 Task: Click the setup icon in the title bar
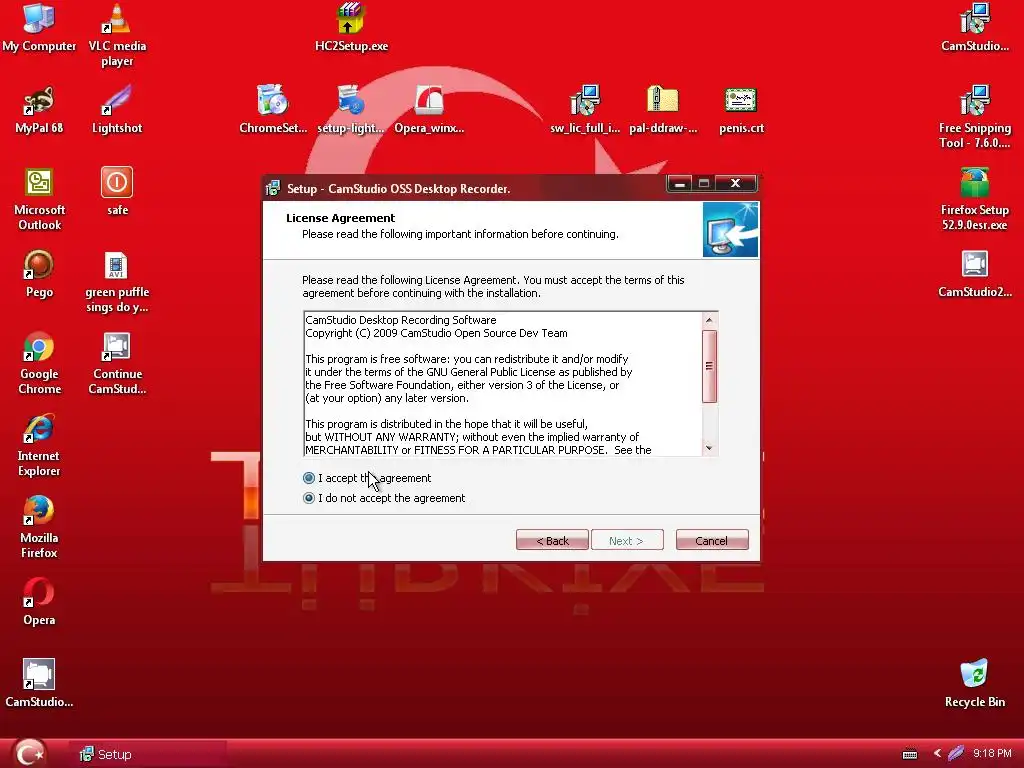273,189
